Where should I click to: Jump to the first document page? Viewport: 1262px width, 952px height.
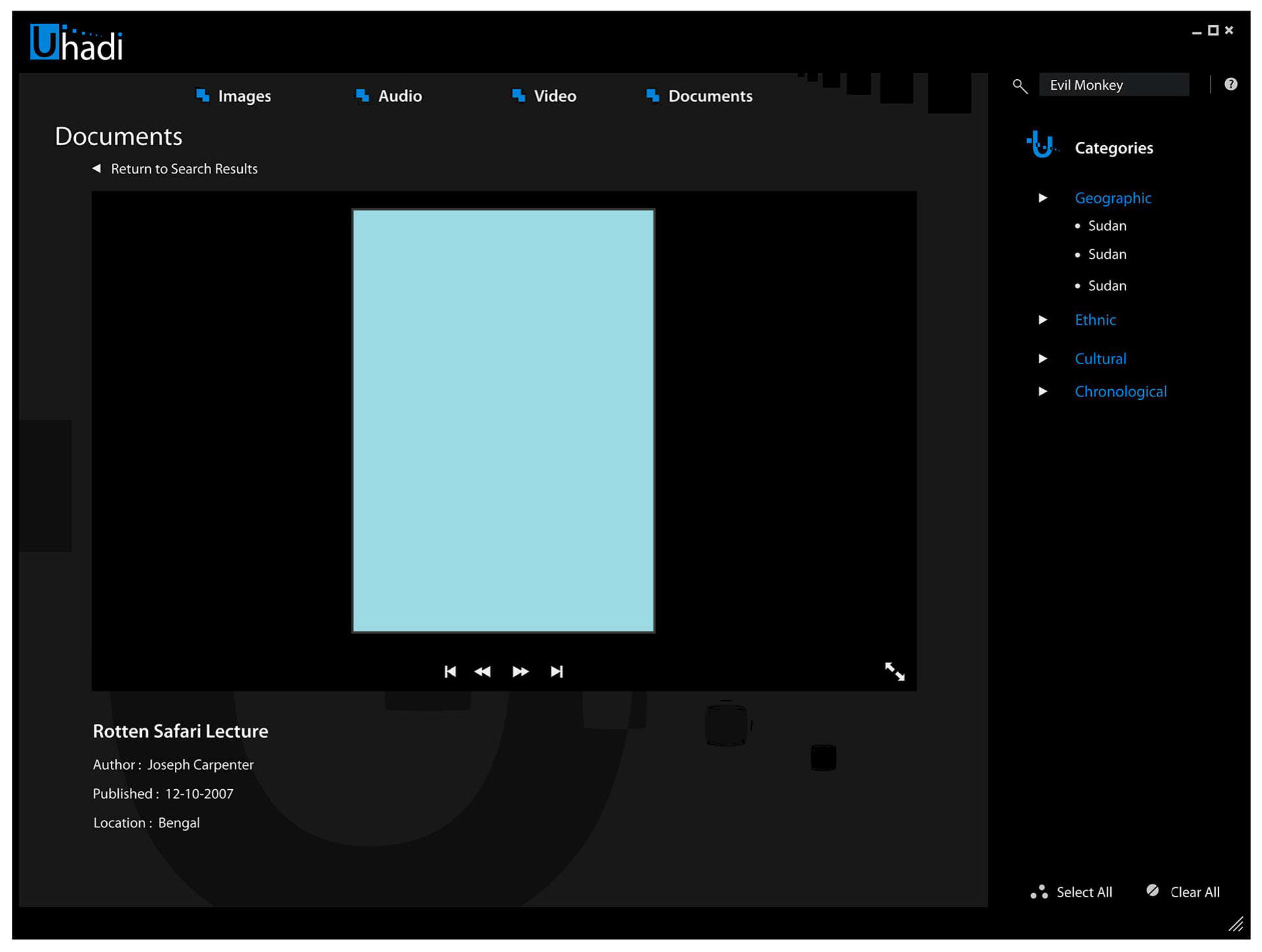450,671
